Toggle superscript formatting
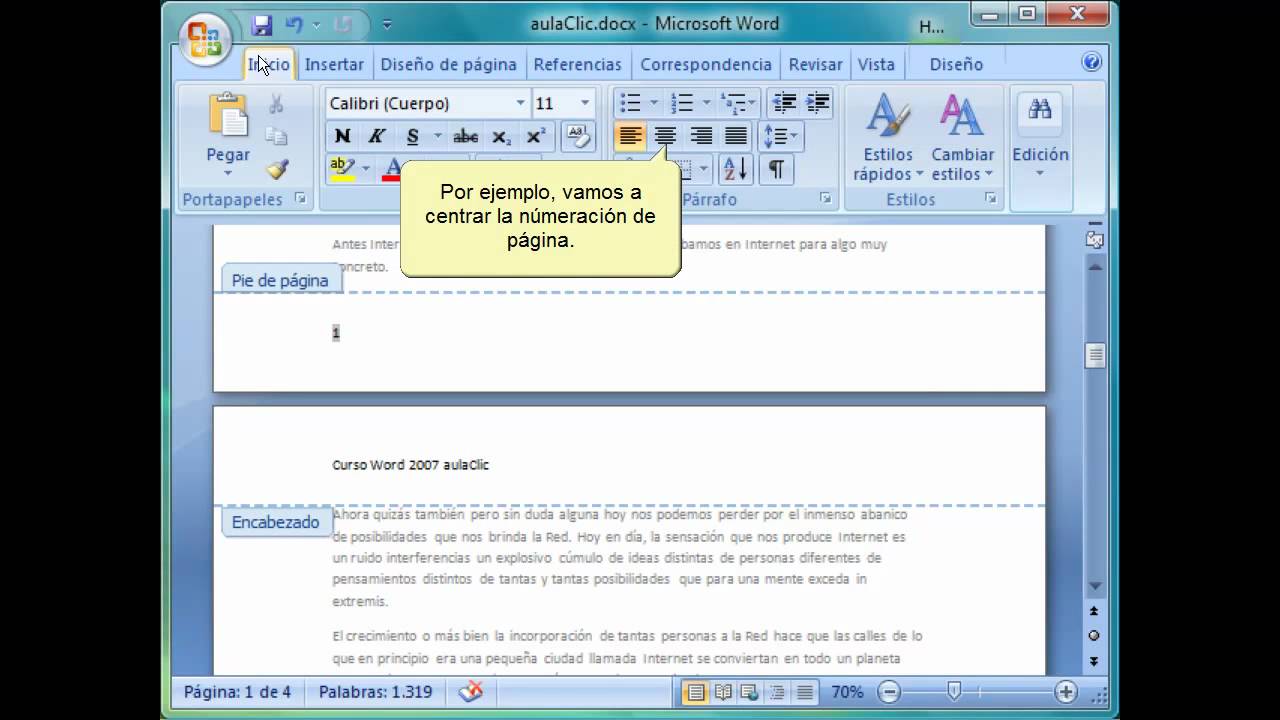 (x=536, y=136)
